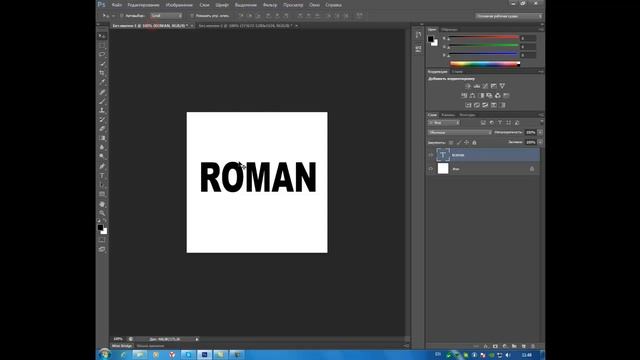
Task: Select the Rectangle shape tool
Action: point(102,194)
